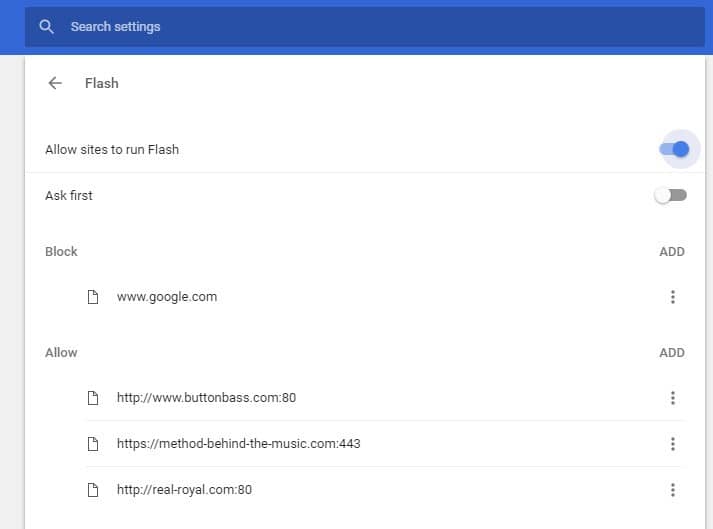Open three-dot menu for www.google.com
Screen dimensions: 713x529
pos(673,297)
